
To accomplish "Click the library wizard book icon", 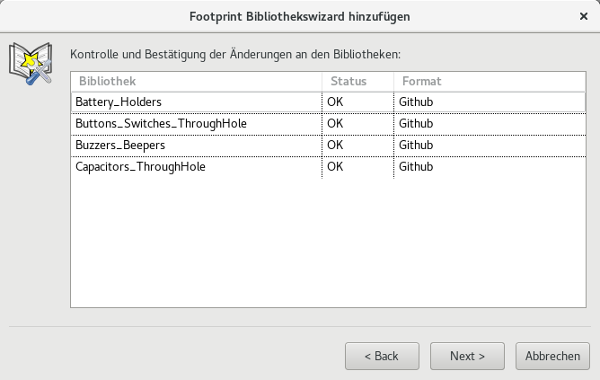I will pyautogui.click(x=31, y=64).
